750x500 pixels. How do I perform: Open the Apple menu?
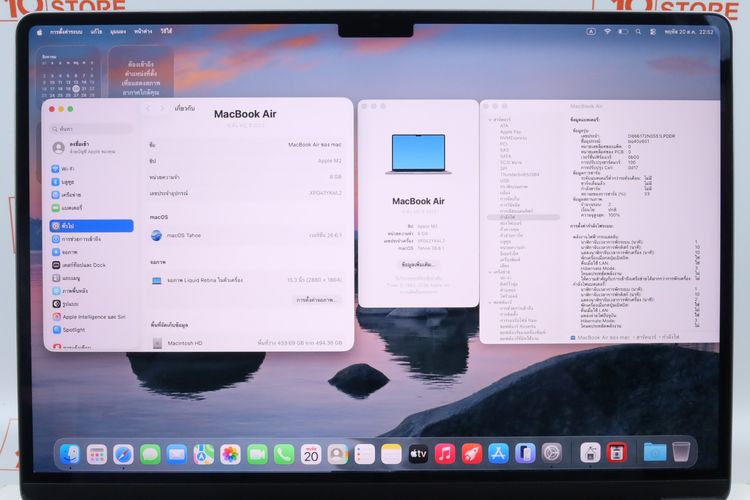coord(40,32)
